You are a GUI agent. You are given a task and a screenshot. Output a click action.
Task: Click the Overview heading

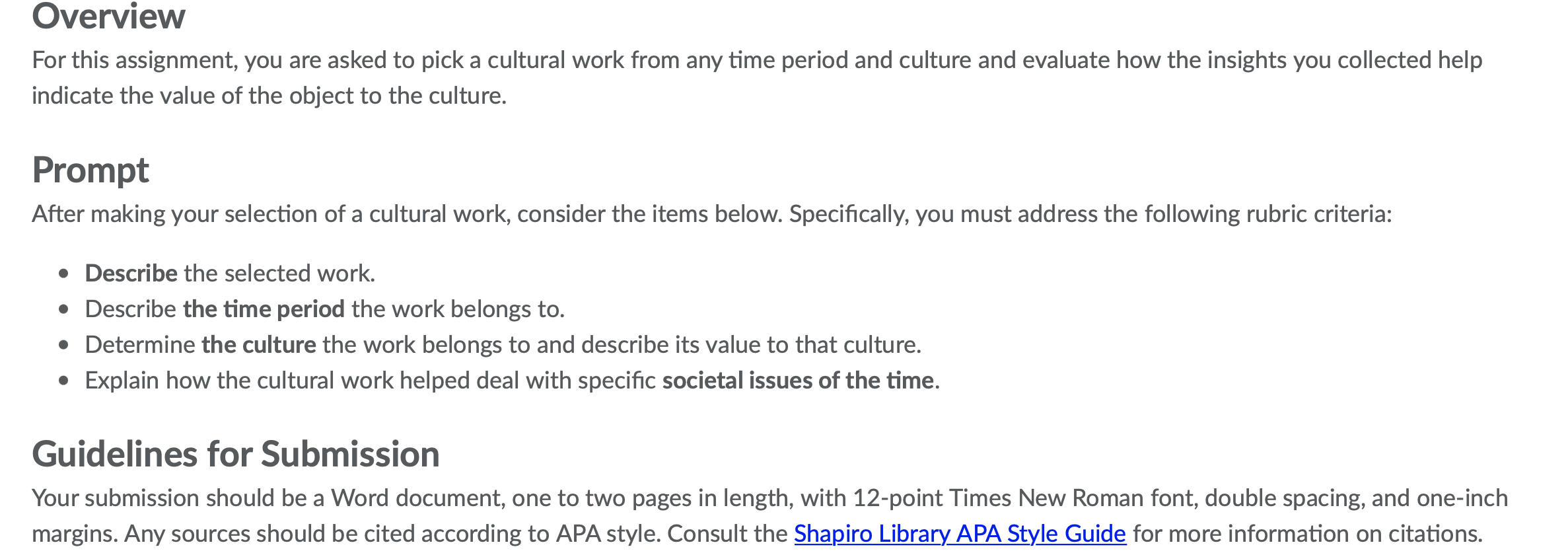pyautogui.click(x=108, y=16)
